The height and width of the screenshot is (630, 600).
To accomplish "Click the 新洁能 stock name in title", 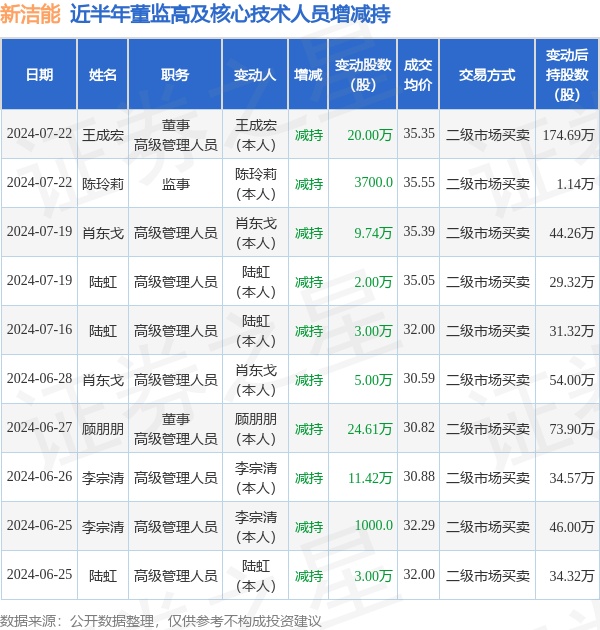I will (x=30, y=14).
